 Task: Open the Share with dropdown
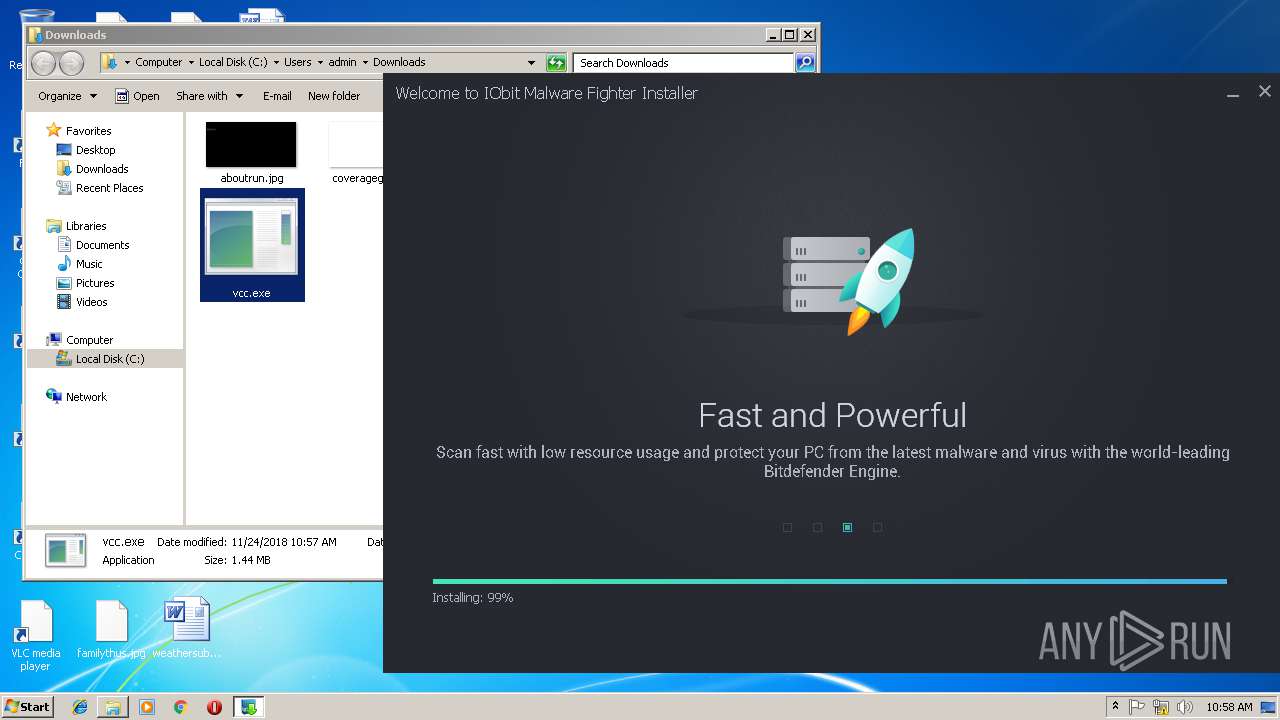pos(209,96)
